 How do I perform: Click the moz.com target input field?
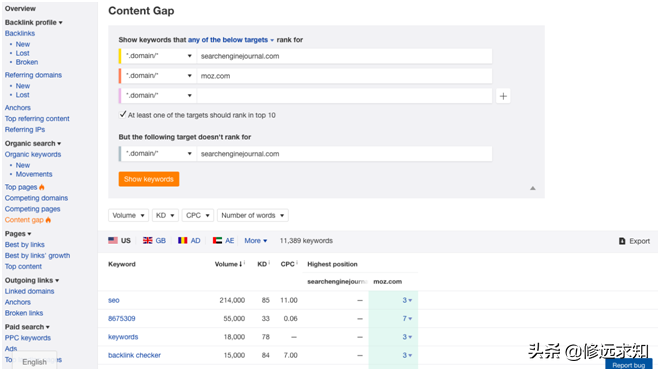[x=344, y=76]
